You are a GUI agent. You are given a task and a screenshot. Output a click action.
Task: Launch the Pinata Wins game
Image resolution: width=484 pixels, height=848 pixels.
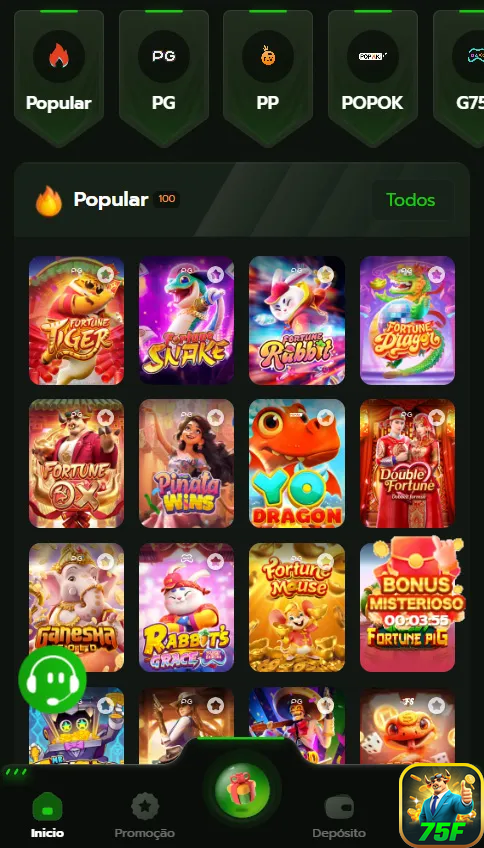[187, 463]
